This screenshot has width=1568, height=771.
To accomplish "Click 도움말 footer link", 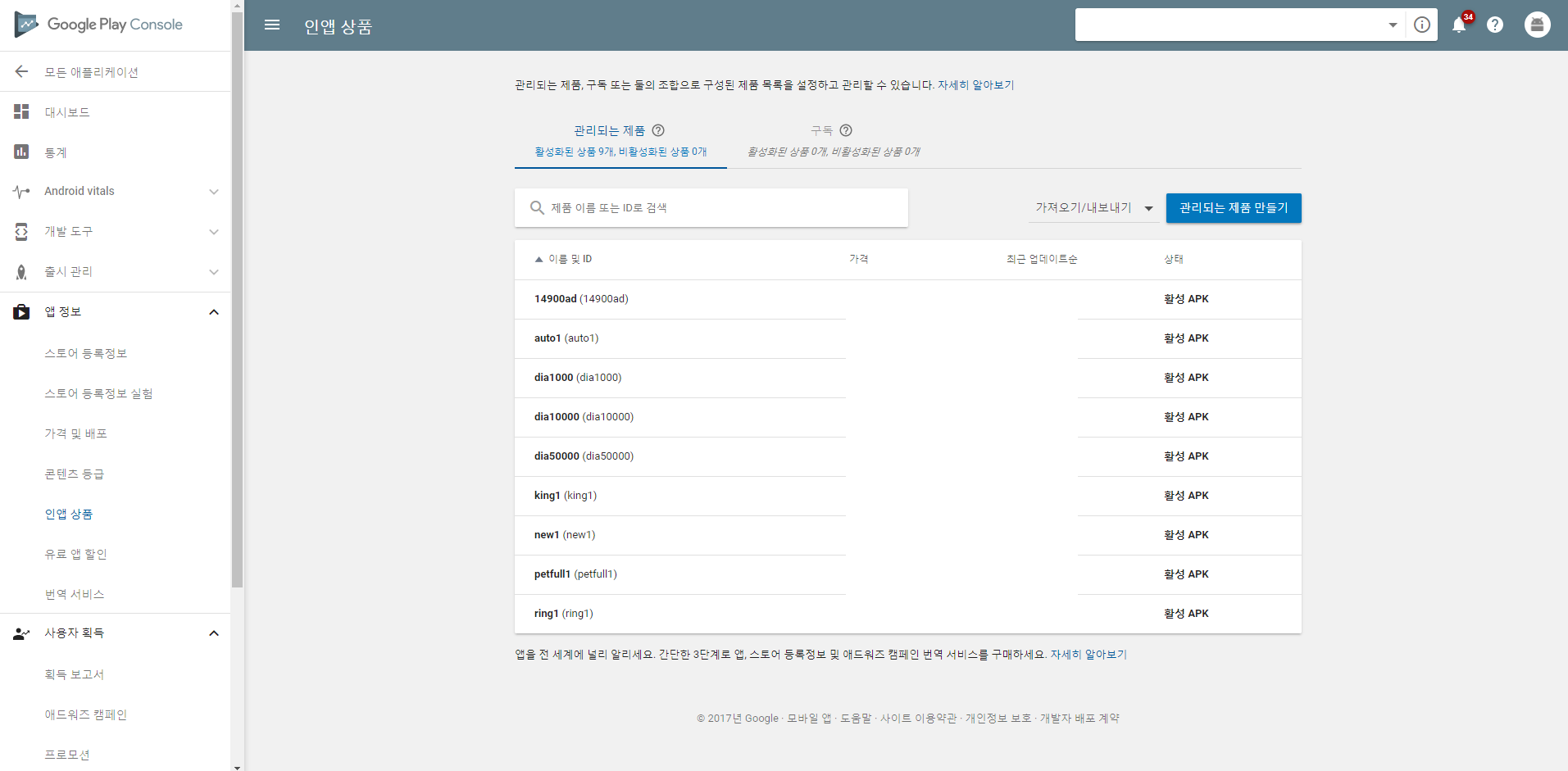I will click(856, 719).
